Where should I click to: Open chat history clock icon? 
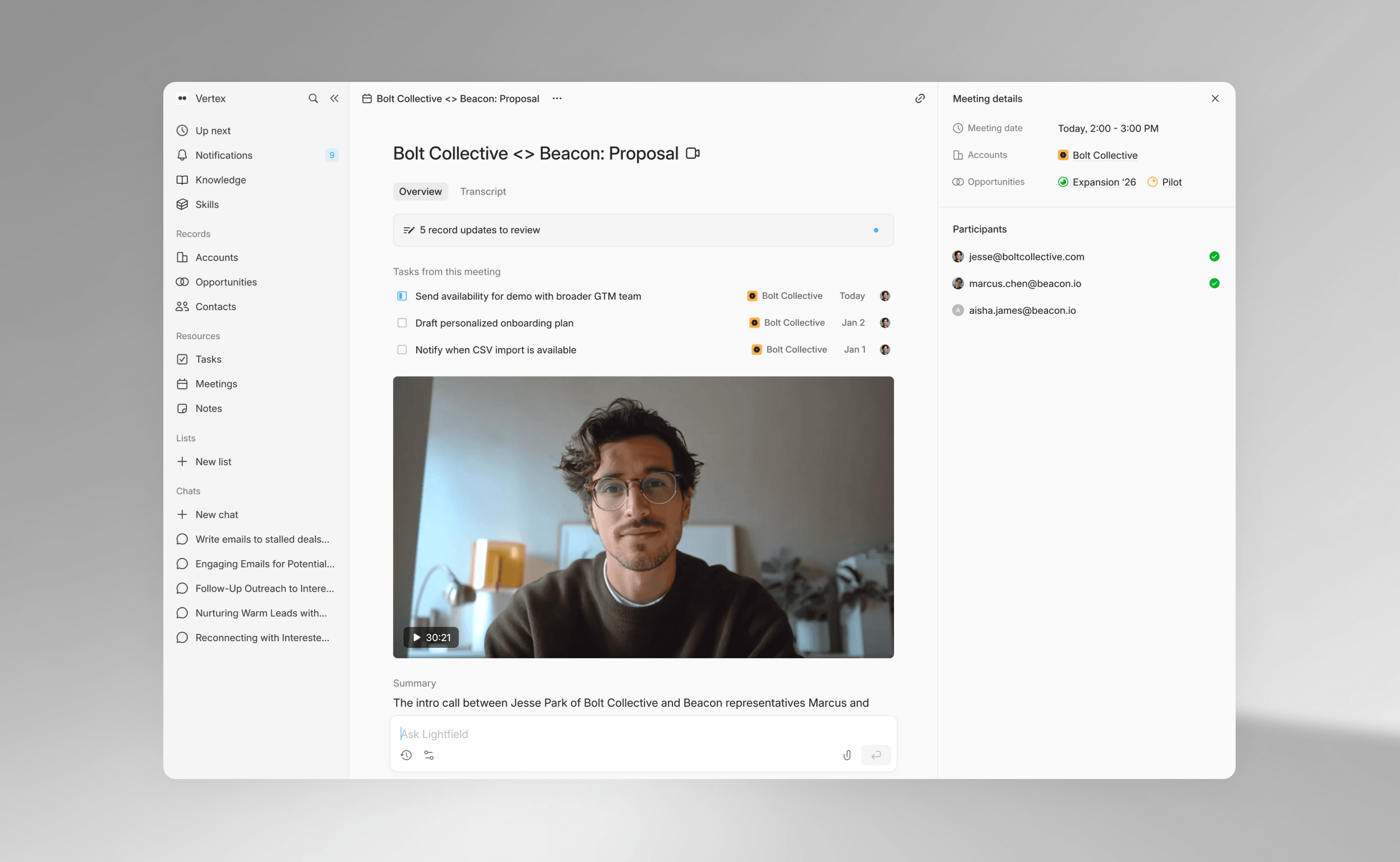click(x=405, y=755)
